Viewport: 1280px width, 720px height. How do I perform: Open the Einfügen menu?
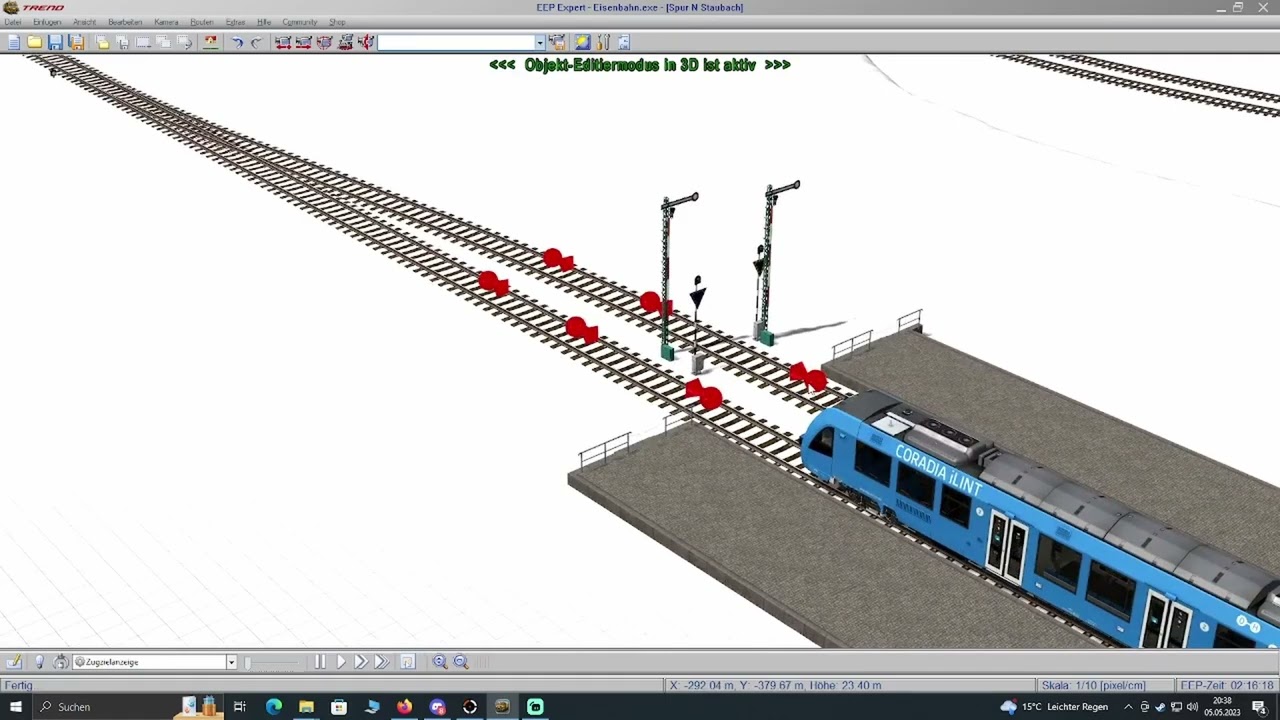(47, 22)
